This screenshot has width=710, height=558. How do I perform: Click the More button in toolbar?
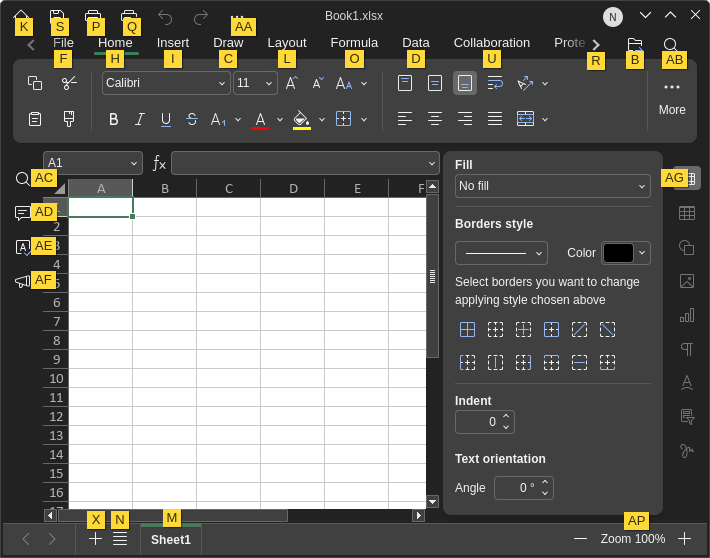[672, 96]
